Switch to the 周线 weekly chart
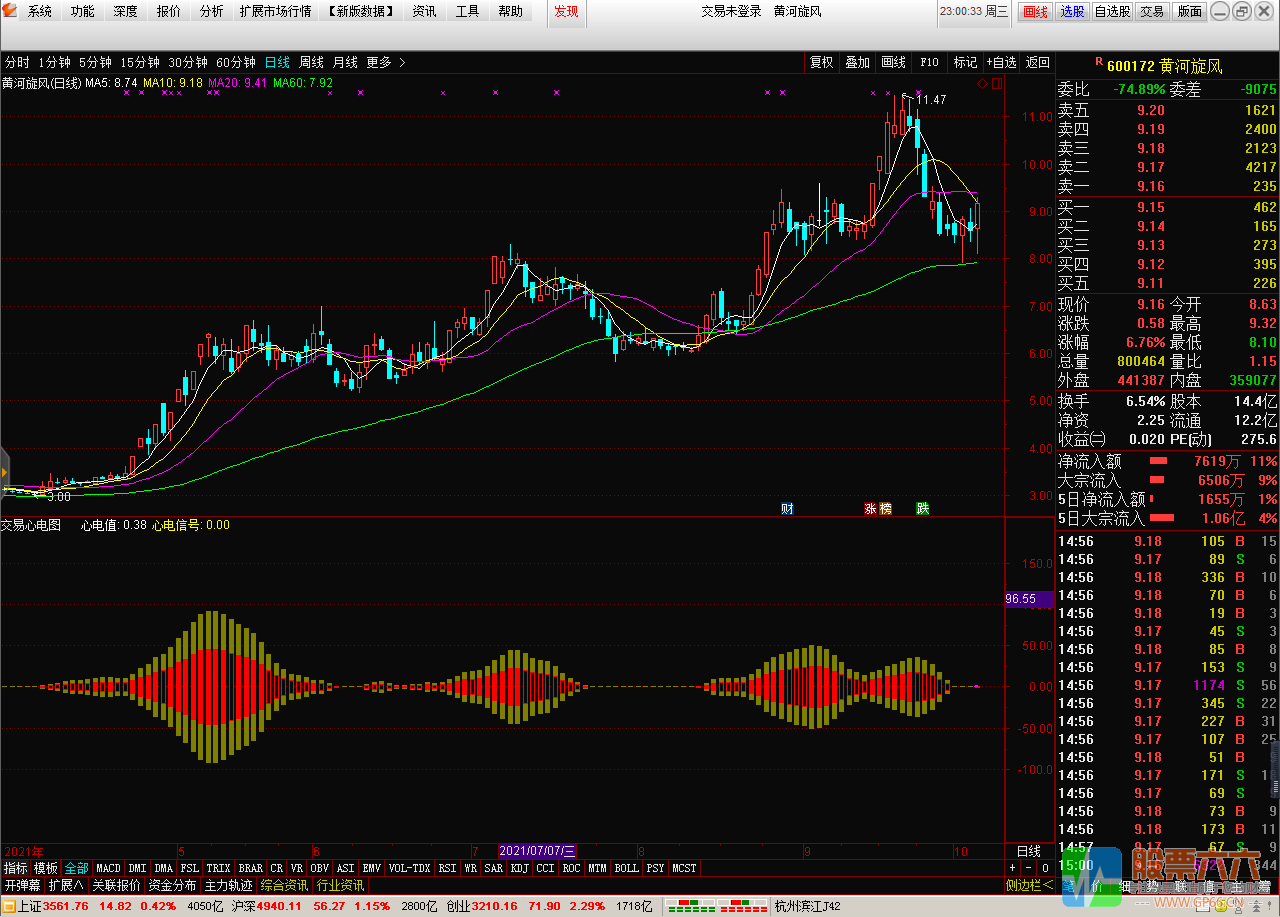1280x917 pixels. (x=311, y=62)
